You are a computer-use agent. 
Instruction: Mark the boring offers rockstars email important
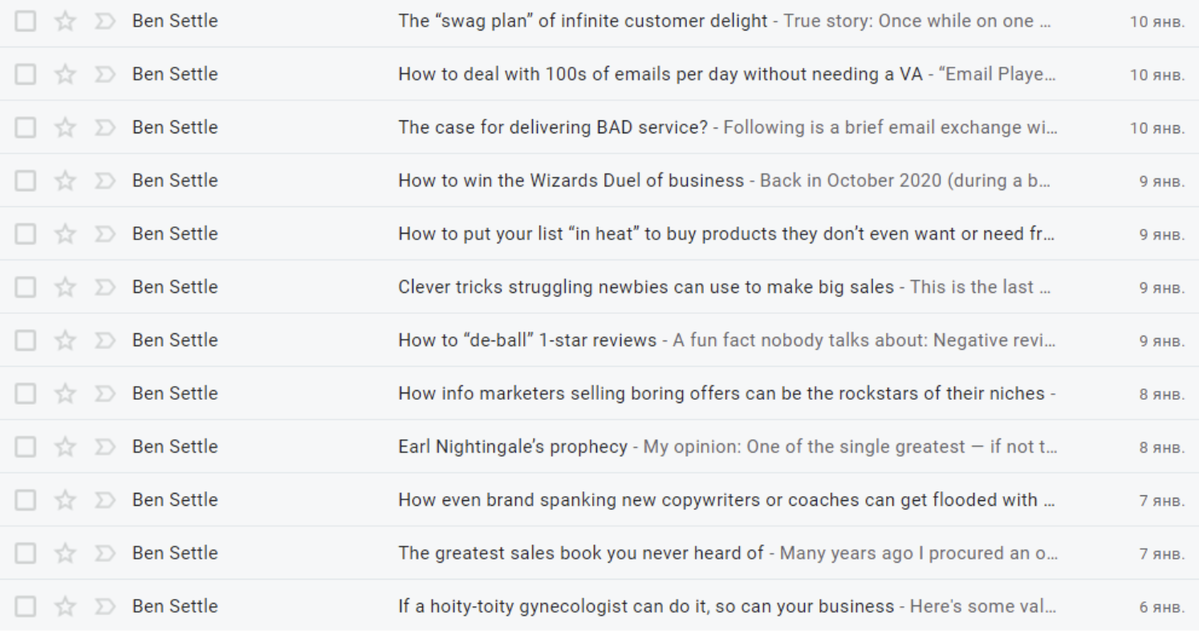pyautogui.click(x=105, y=393)
